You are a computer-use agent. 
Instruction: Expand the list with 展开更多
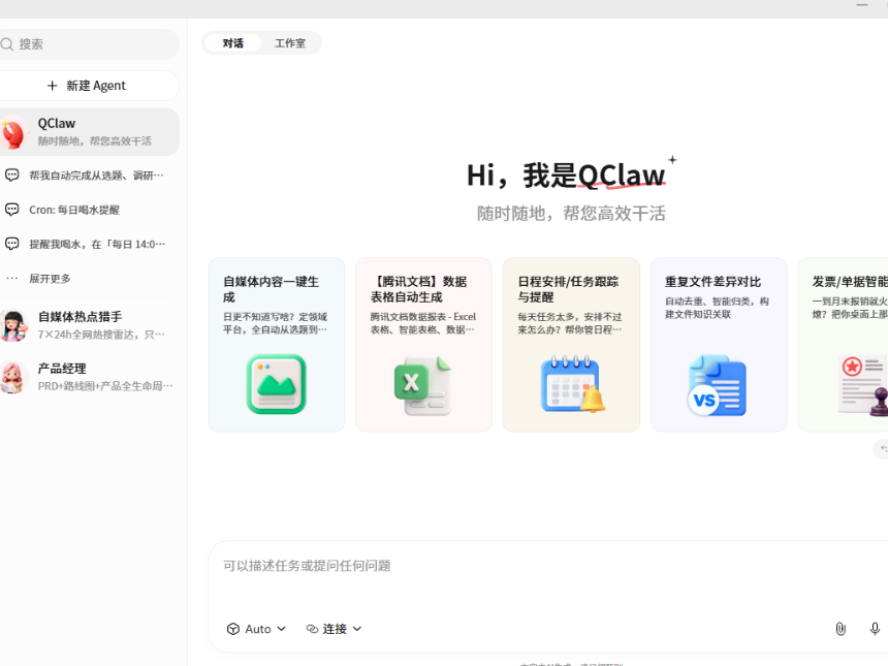click(50, 279)
